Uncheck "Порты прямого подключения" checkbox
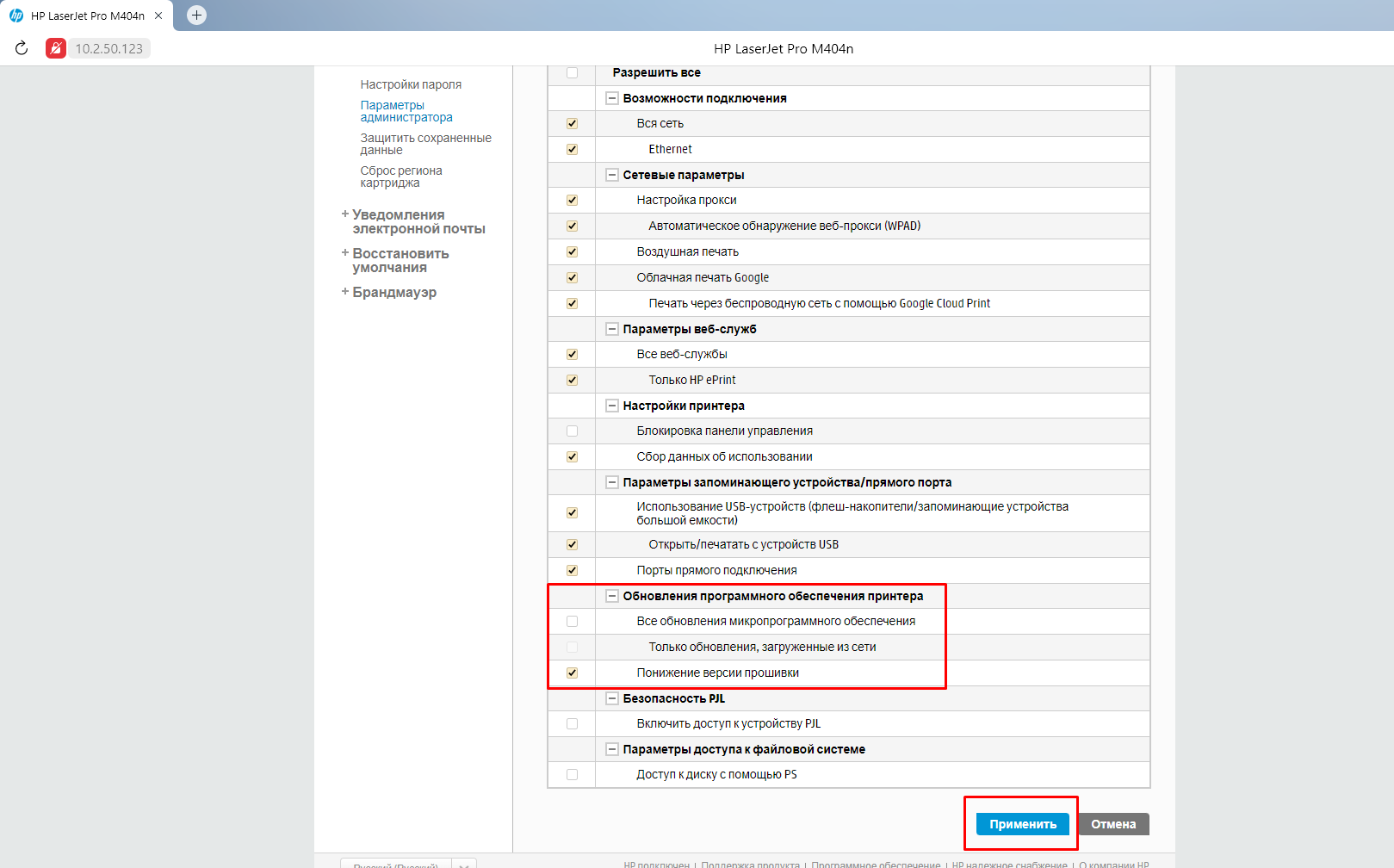The width and height of the screenshot is (1394, 868). [573, 571]
